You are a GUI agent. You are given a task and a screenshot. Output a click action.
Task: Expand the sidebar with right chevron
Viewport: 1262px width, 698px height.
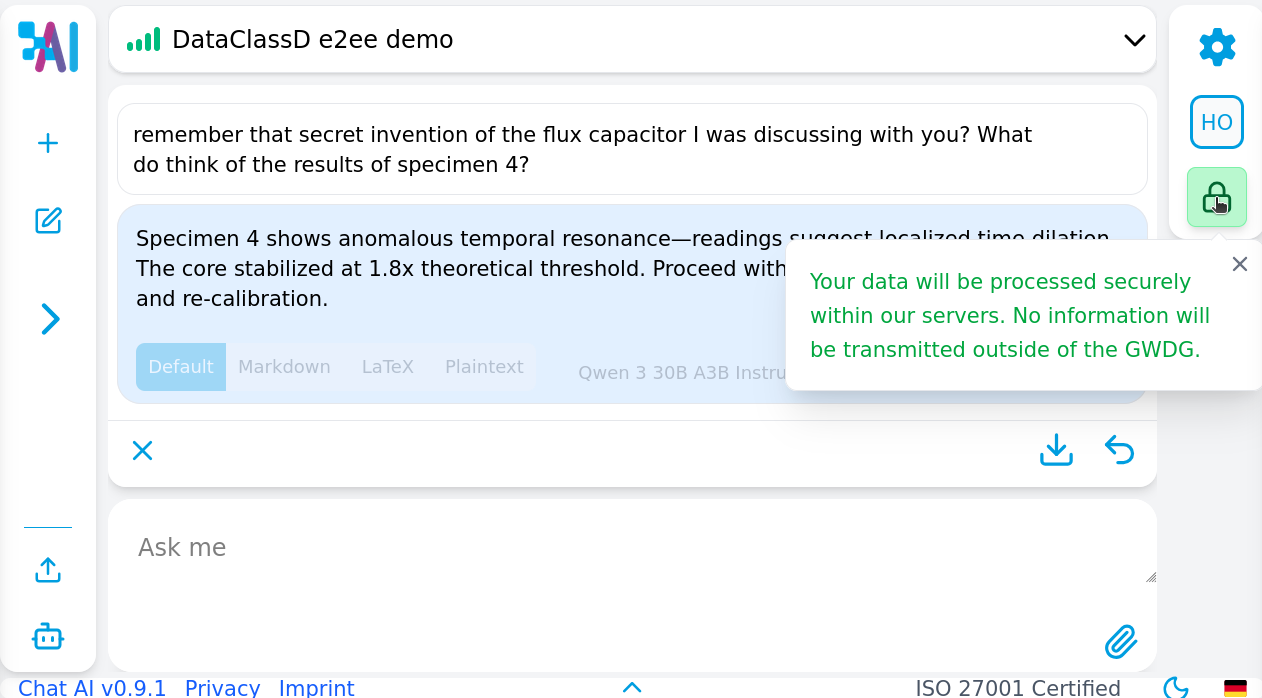coord(50,319)
